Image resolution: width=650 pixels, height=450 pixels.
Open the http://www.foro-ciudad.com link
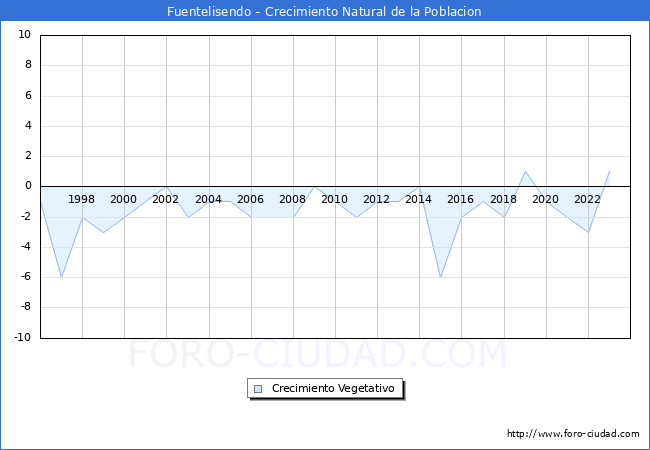(x=573, y=434)
